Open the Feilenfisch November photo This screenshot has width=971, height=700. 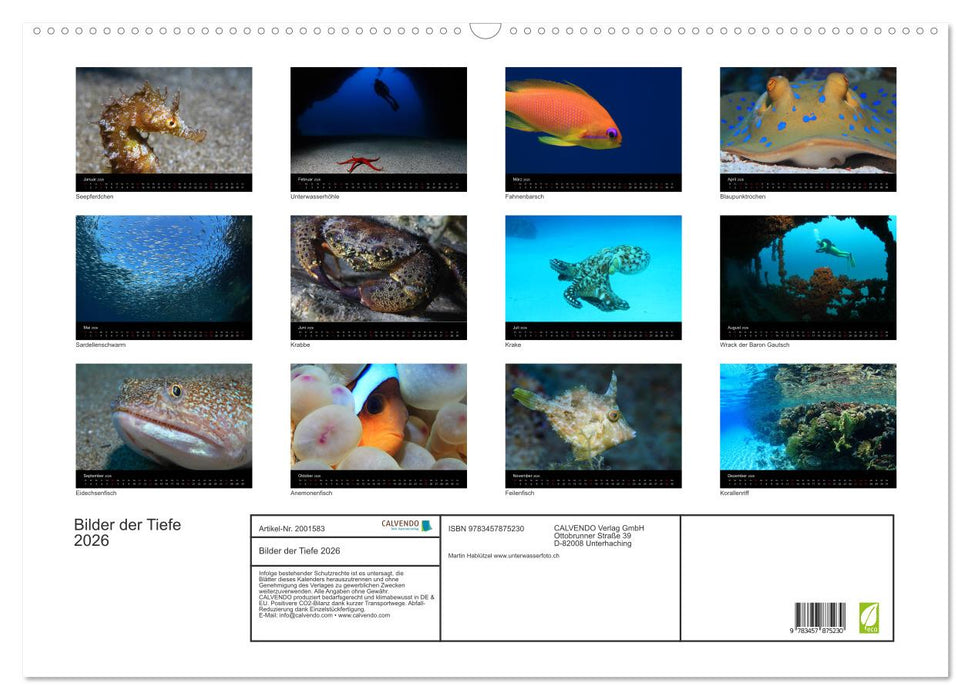tap(592, 426)
